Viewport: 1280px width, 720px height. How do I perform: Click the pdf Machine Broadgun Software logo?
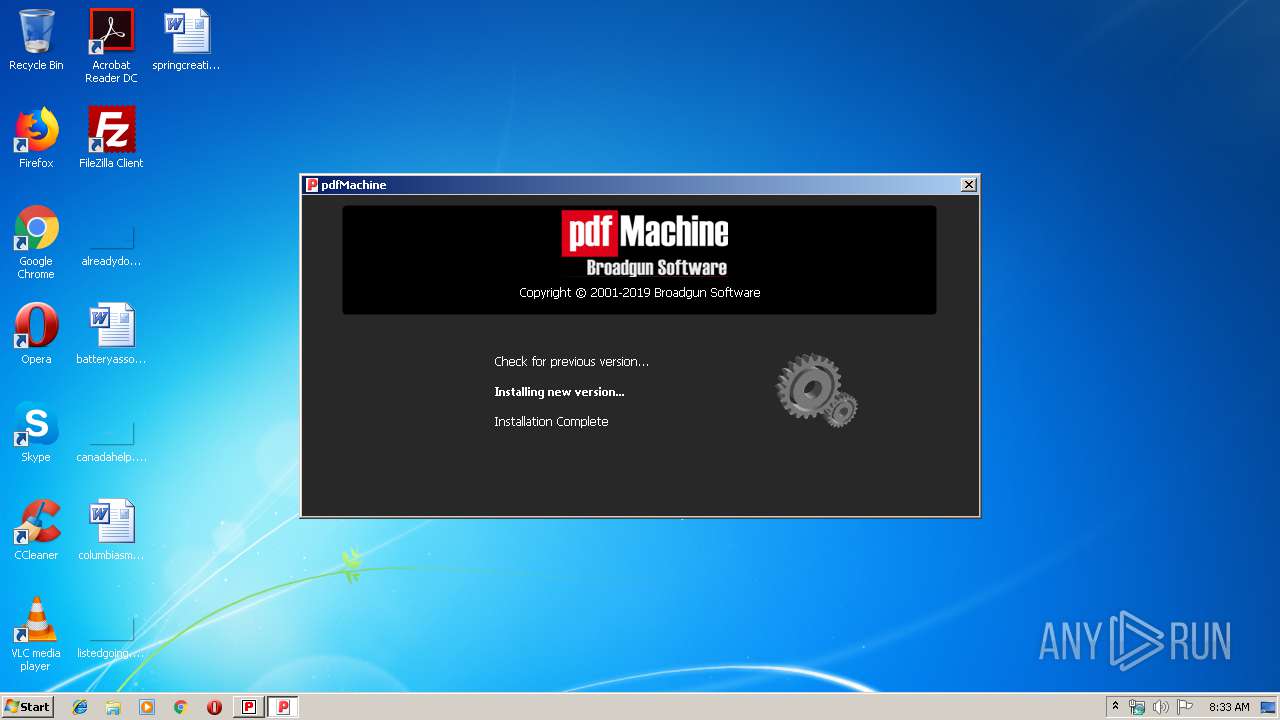pos(645,243)
